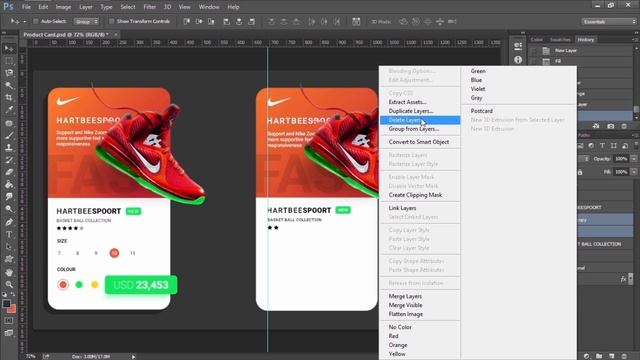640x360 pixels.
Task: Choose Duplicate Layers from context menu
Action: point(420,111)
